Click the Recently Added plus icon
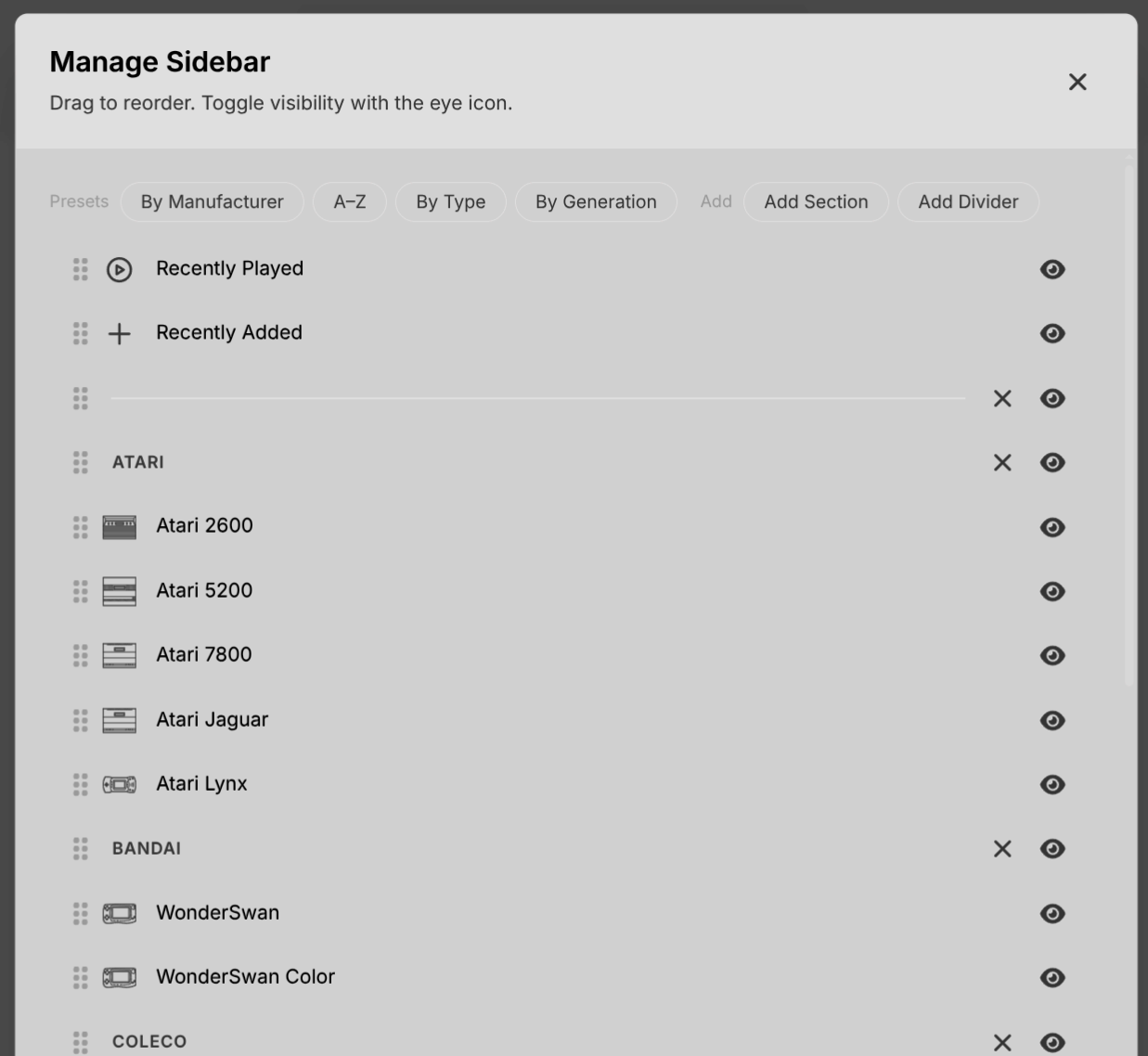The image size is (1148, 1056). click(x=119, y=334)
